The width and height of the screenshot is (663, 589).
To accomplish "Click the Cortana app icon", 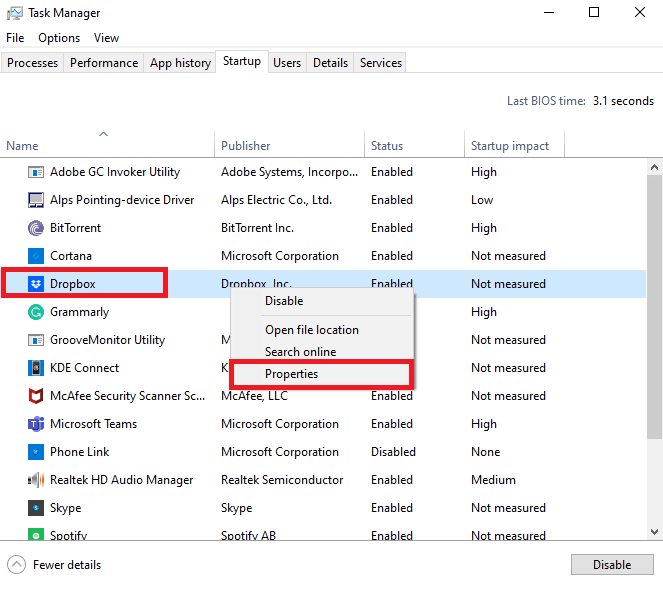I will (x=36, y=256).
